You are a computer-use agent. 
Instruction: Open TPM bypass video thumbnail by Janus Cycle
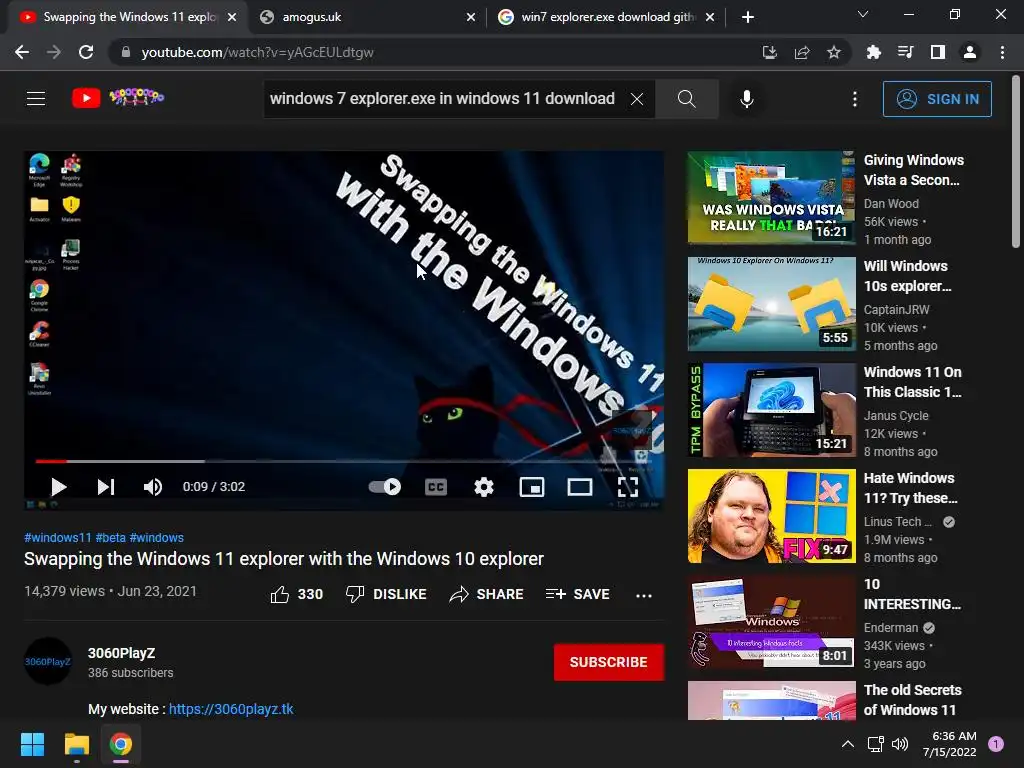[771, 409]
